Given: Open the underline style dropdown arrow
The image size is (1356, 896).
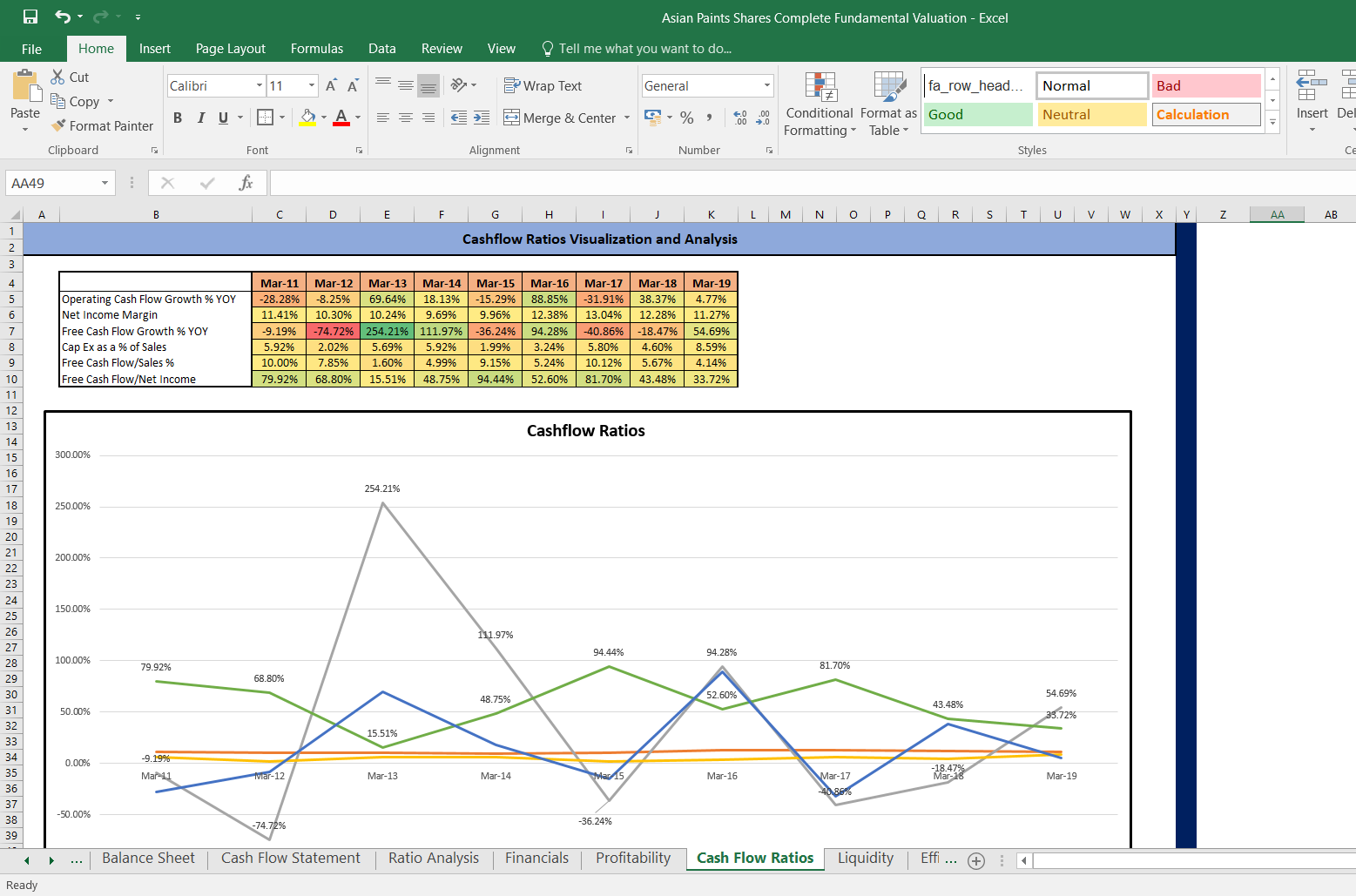Looking at the screenshot, I should 240,118.
